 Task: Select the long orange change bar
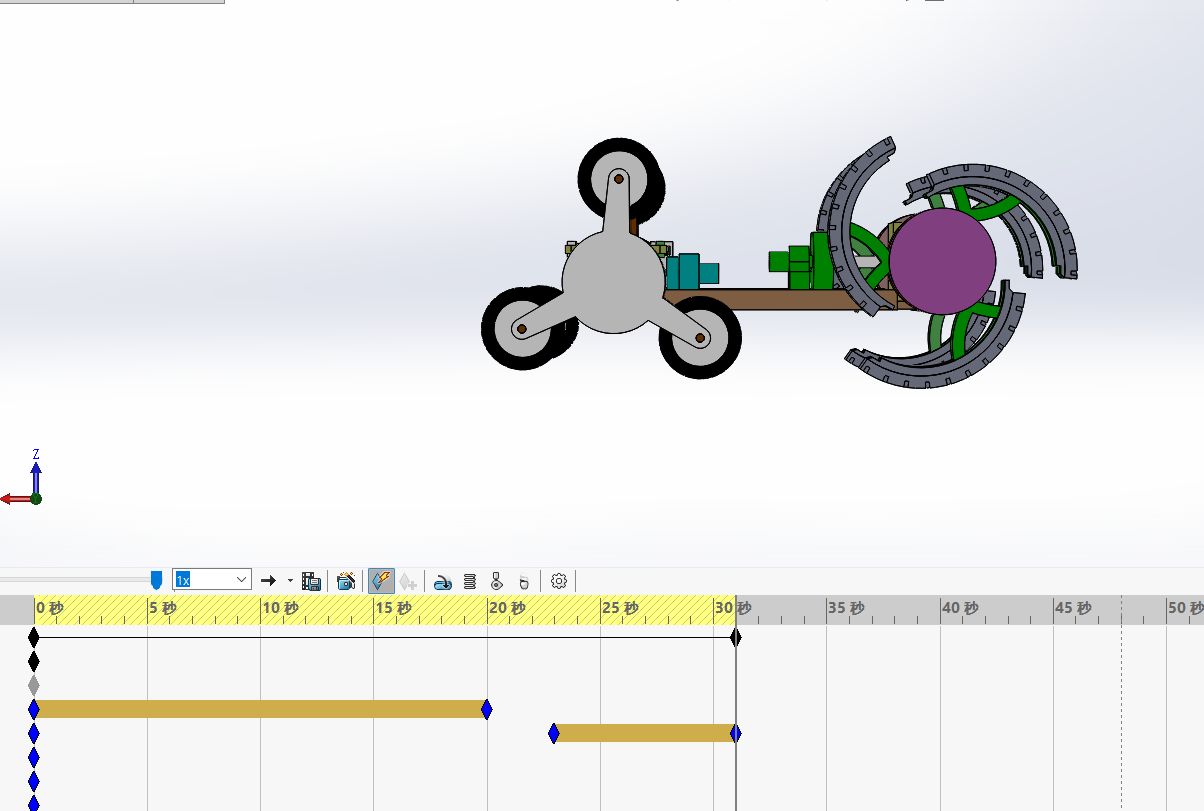(x=260, y=709)
